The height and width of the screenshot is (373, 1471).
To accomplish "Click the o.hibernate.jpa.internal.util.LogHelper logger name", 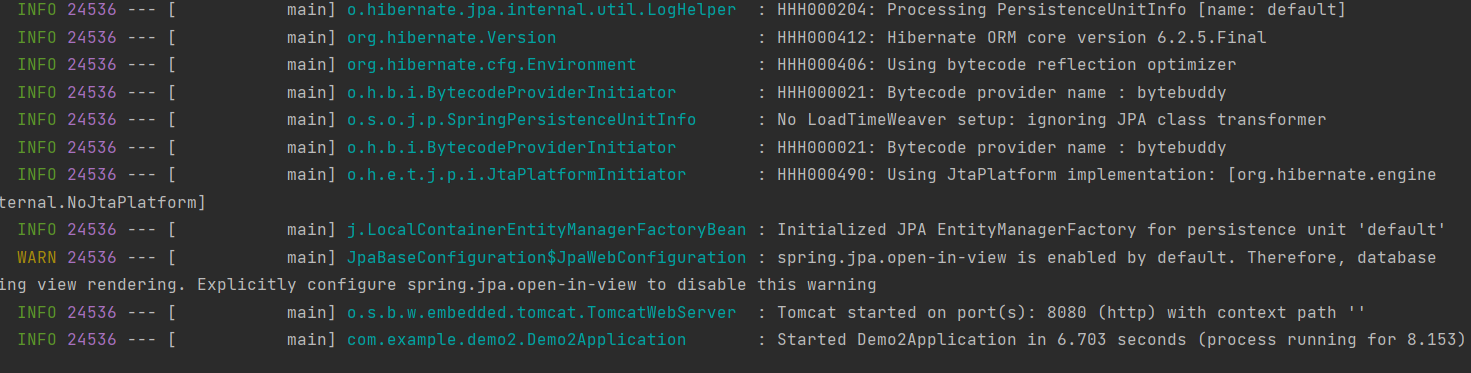I will (x=541, y=10).
